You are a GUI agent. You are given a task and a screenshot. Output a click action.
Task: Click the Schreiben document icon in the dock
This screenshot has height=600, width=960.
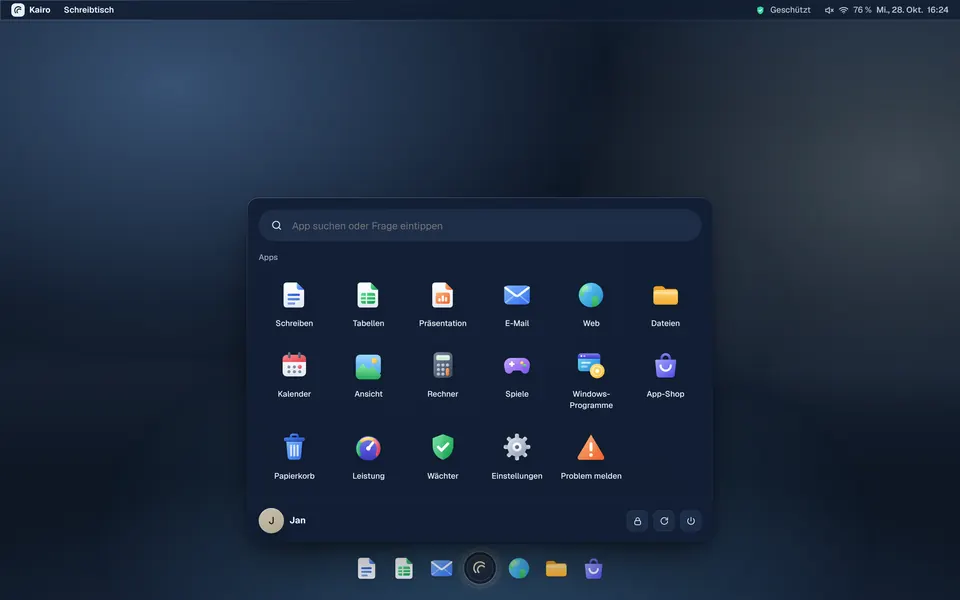[x=366, y=568]
